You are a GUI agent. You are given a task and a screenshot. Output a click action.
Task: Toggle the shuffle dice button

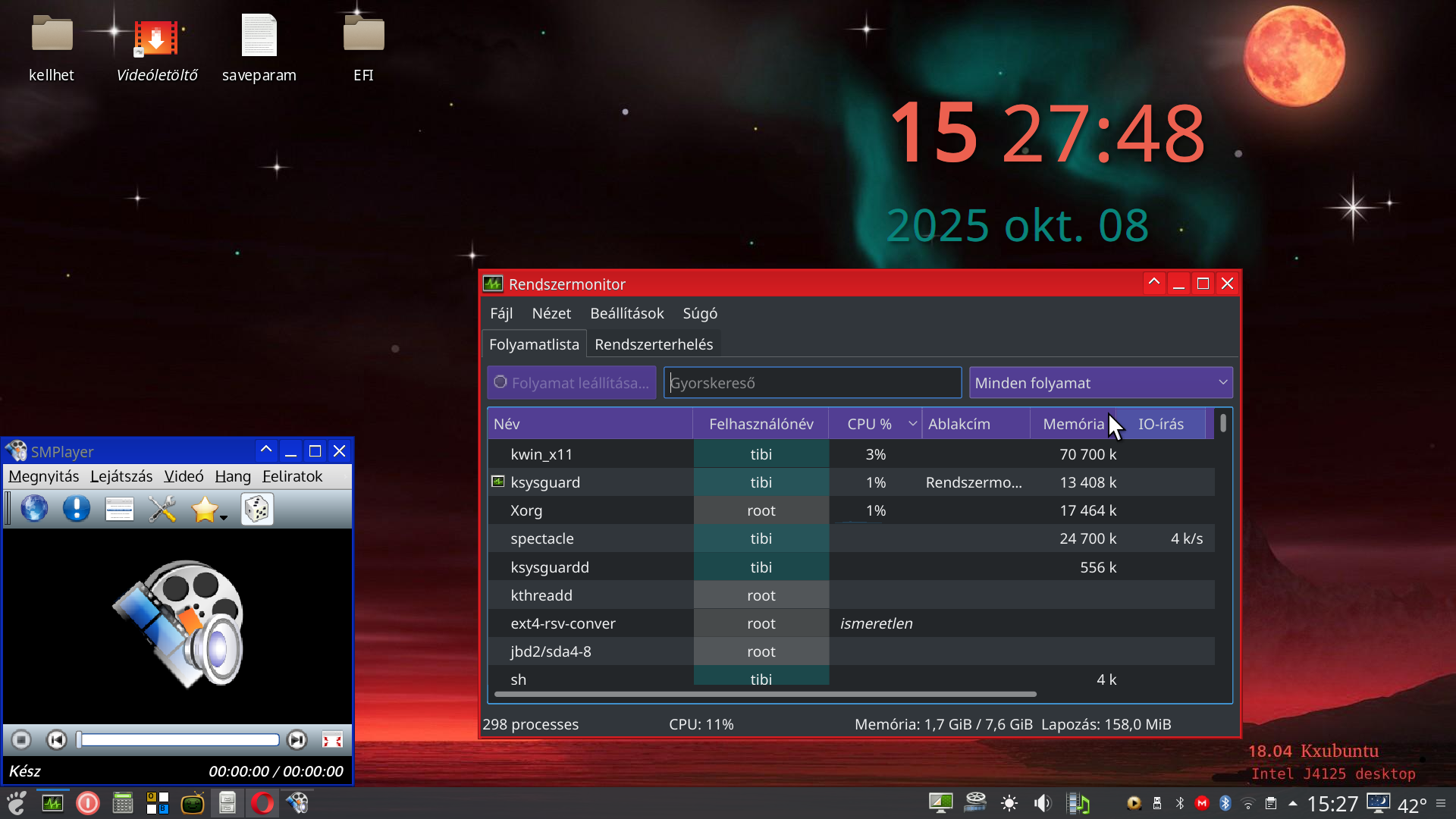click(x=257, y=509)
